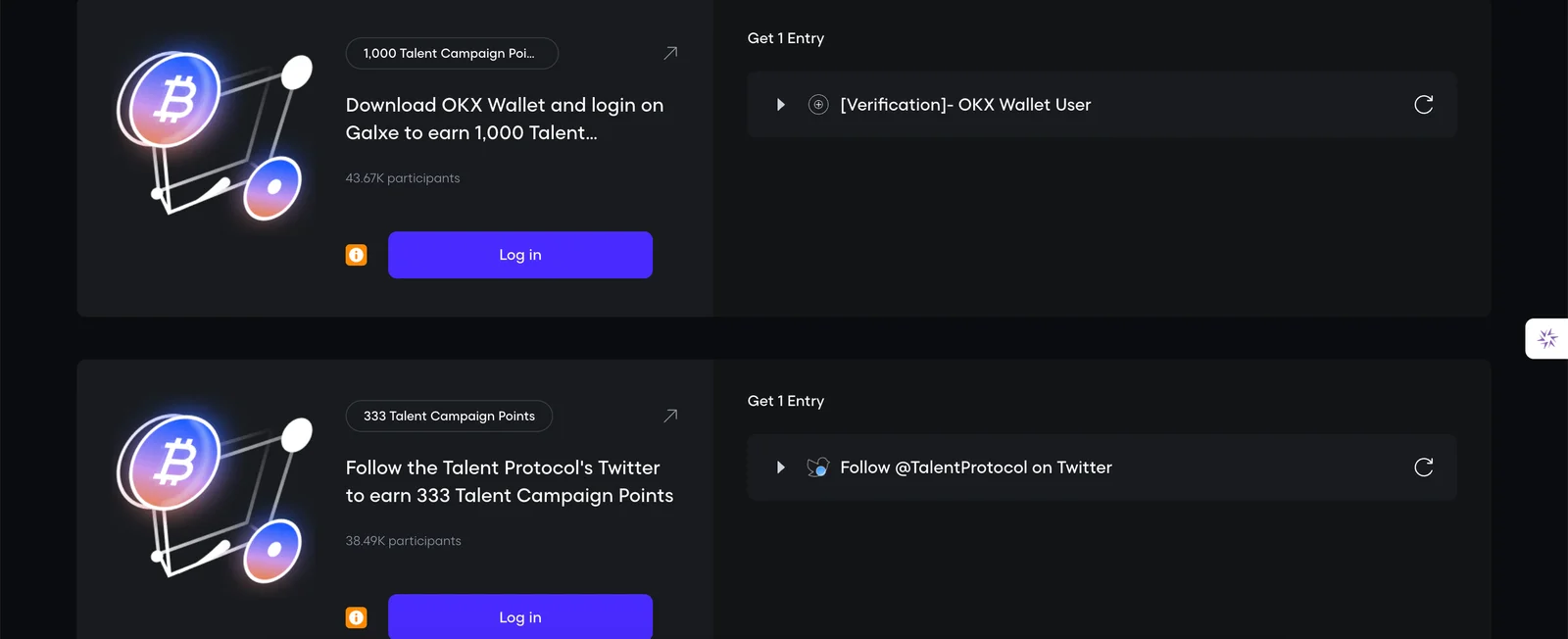The width and height of the screenshot is (1568, 639).
Task: Click Get 1 Entry above Twitter follow task
Action: click(x=786, y=401)
